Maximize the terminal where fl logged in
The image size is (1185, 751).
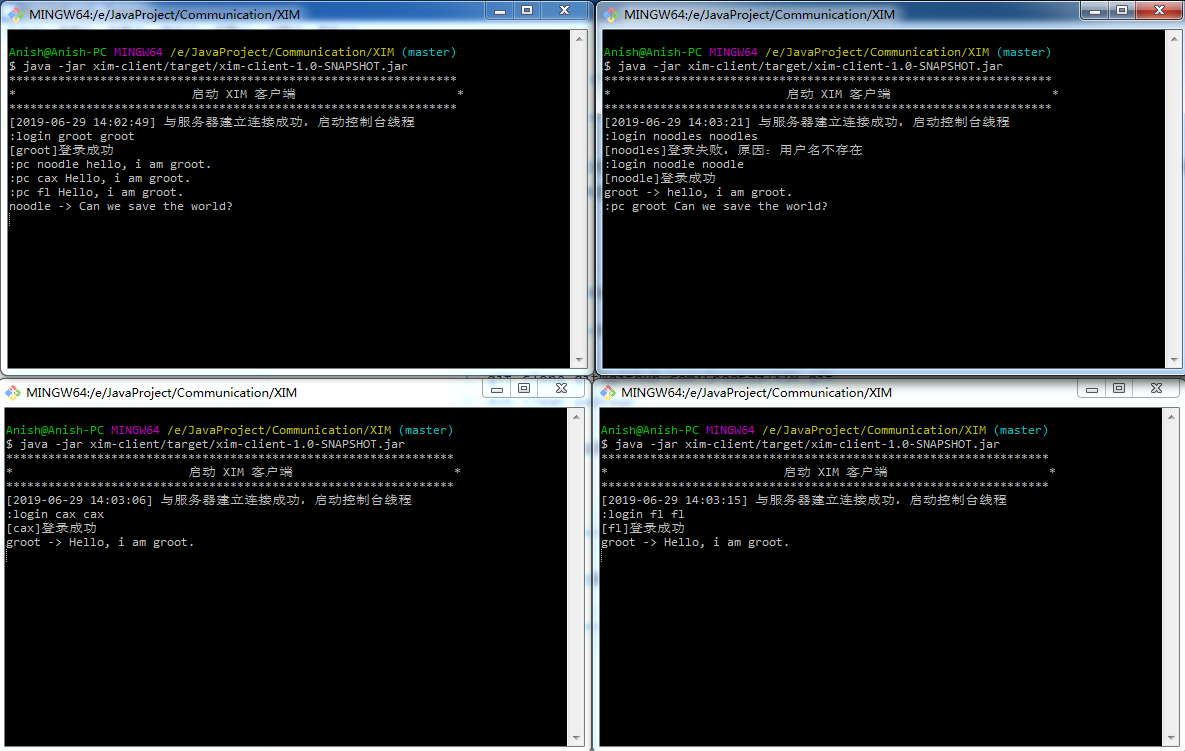(x=1118, y=388)
